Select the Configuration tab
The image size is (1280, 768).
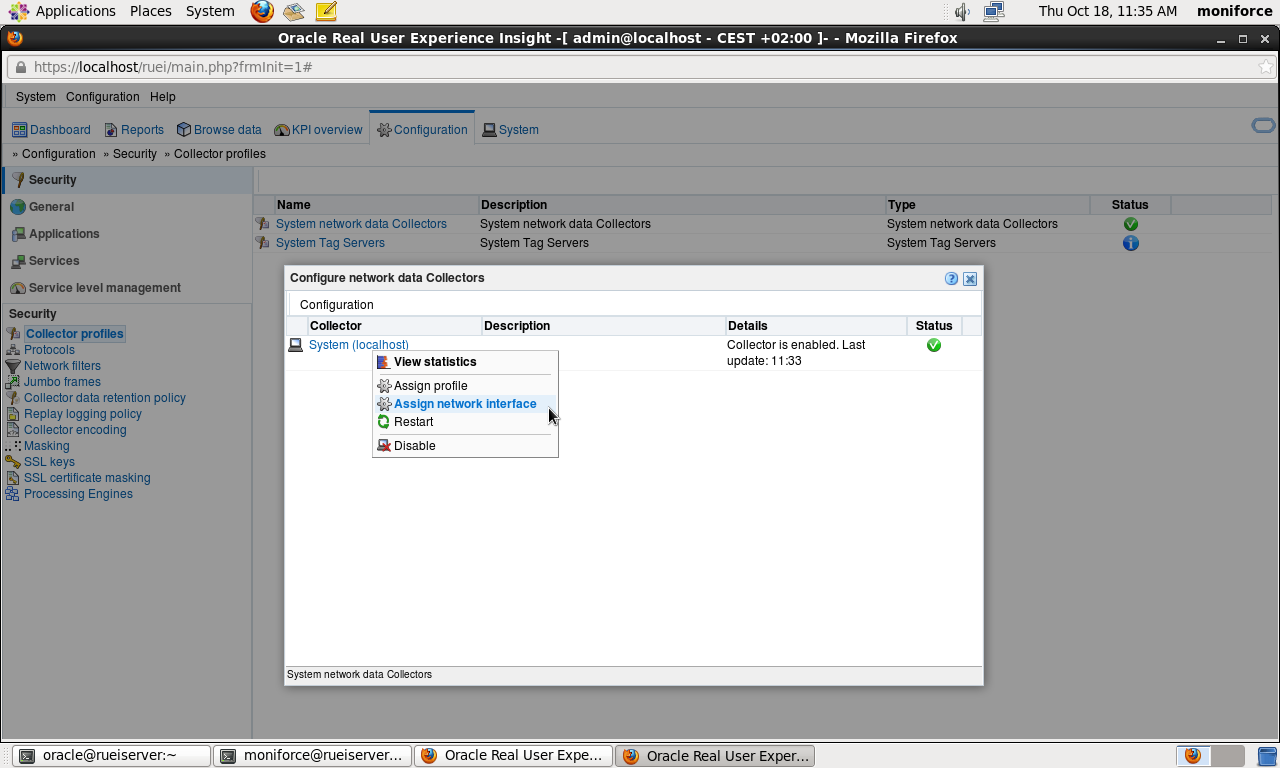pos(422,130)
